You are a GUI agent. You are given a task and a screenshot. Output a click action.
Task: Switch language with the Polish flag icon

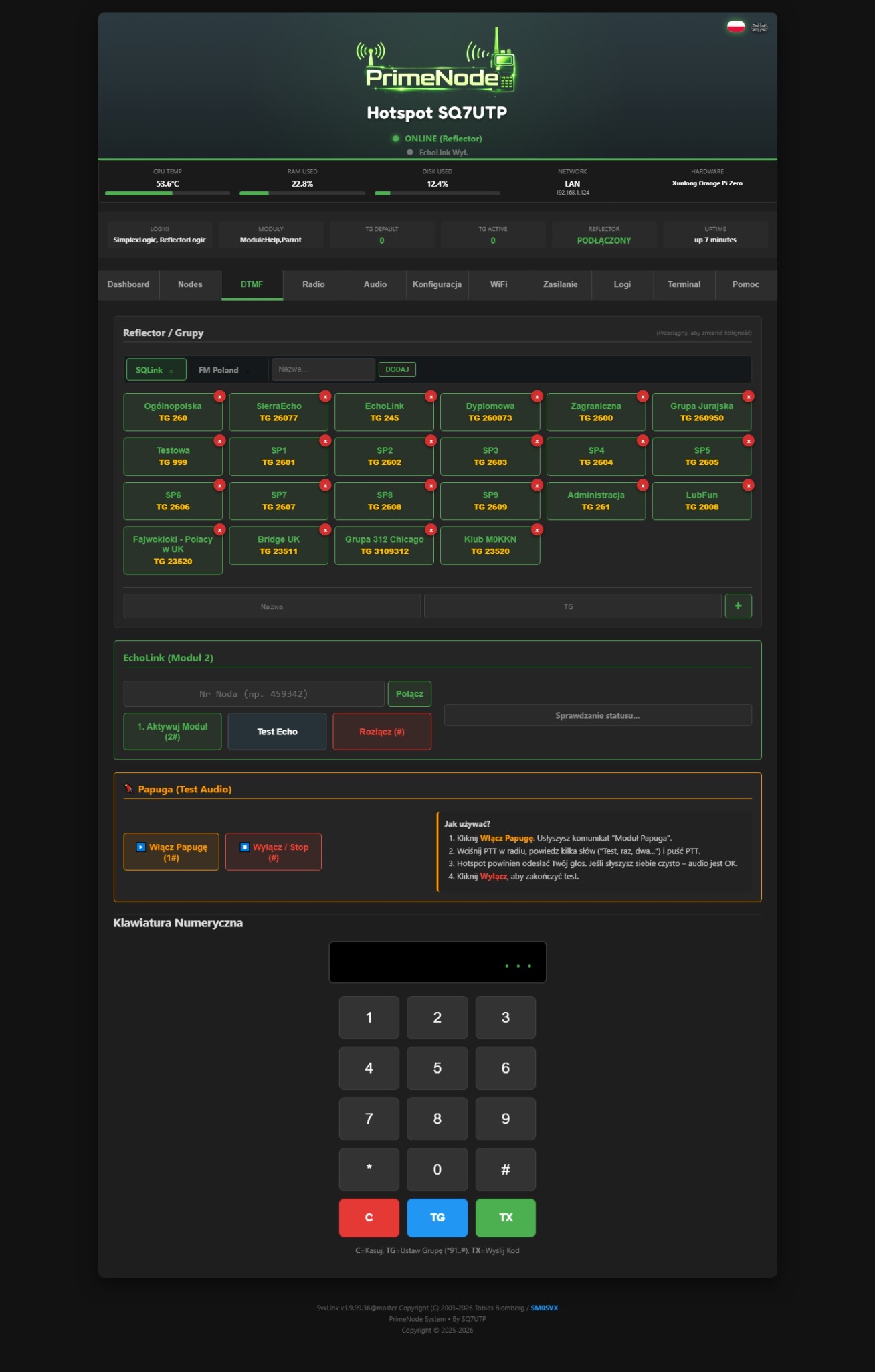[736, 27]
